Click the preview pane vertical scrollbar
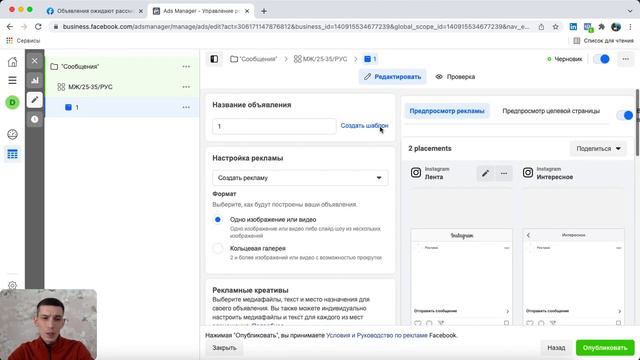Image resolution: width=640 pixels, height=360 pixels. [638, 122]
